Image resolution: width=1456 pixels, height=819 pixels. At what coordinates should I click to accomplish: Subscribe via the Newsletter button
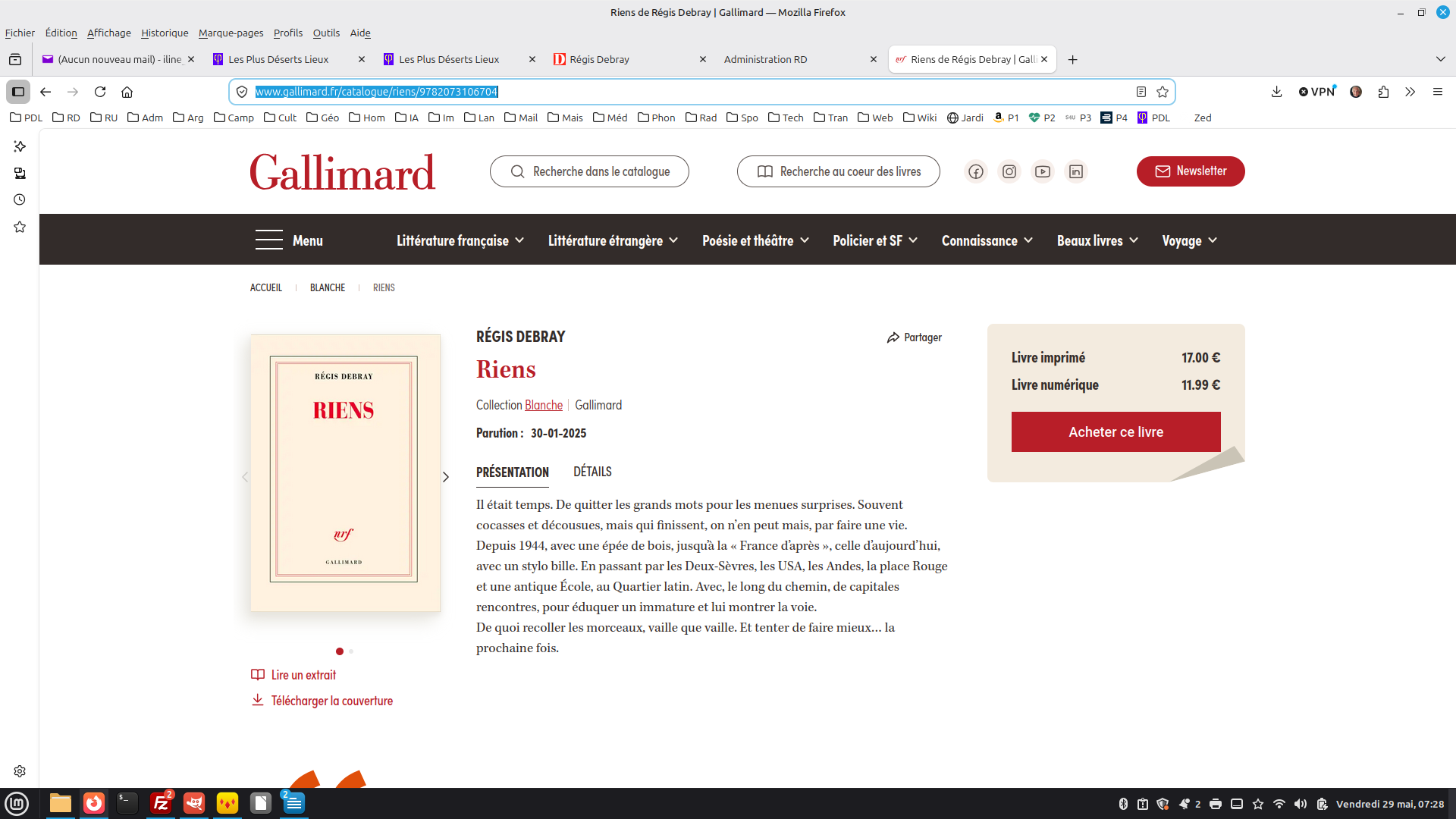click(x=1191, y=171)
